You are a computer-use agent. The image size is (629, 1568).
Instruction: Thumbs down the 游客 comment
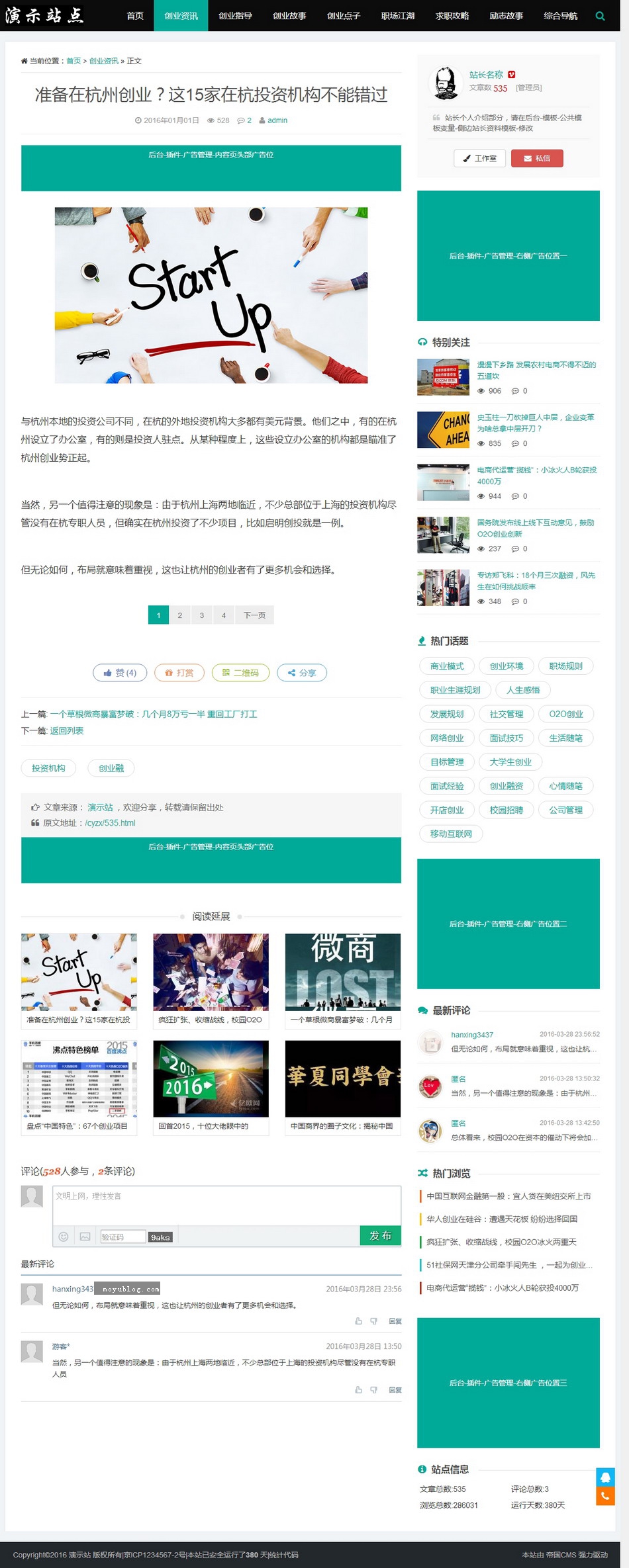pos(373,1390)
